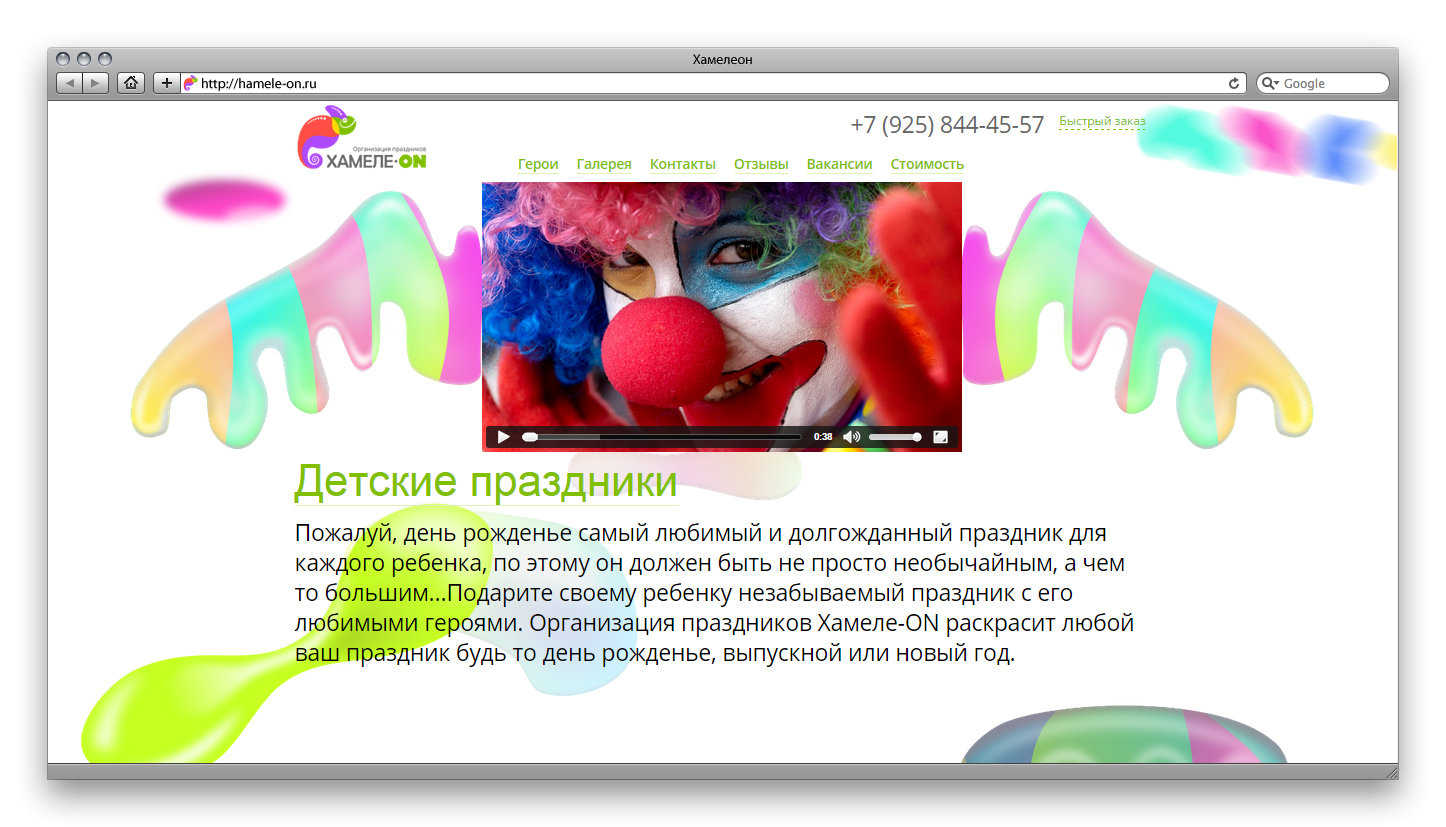Open the Google search engine dropdown

pyautogui.click(x=1271, y=83)
